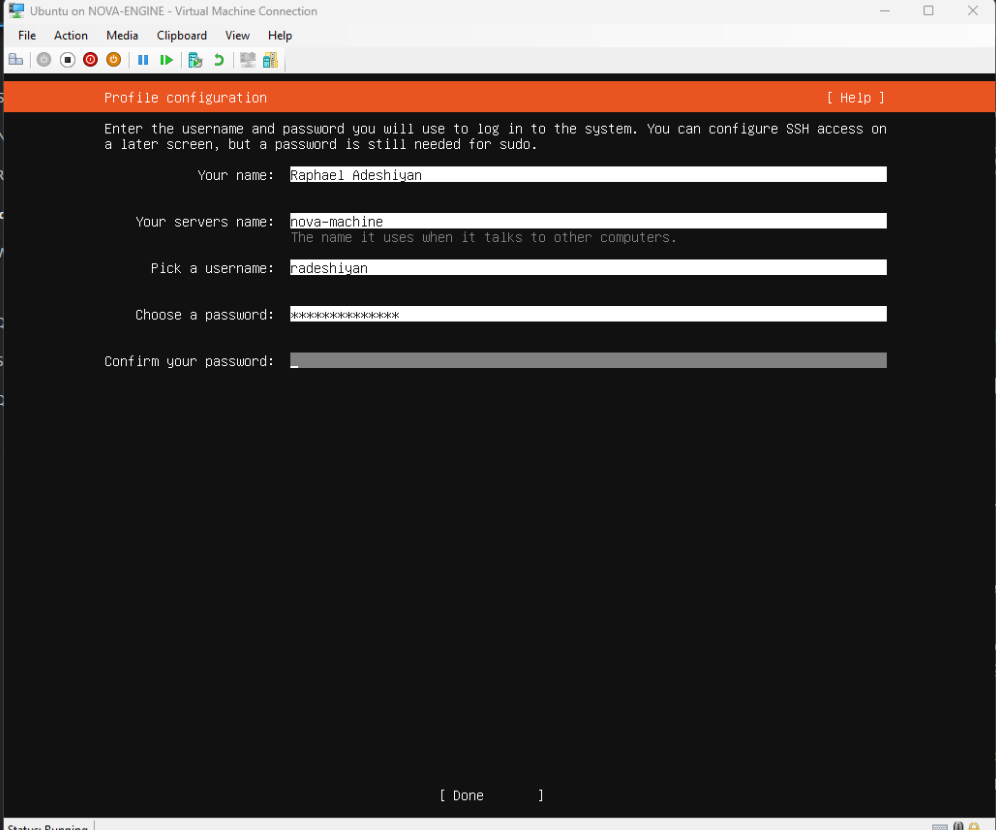Select the [ Help ] button in the installer header
996x830 pixels.
click(855, 98)
